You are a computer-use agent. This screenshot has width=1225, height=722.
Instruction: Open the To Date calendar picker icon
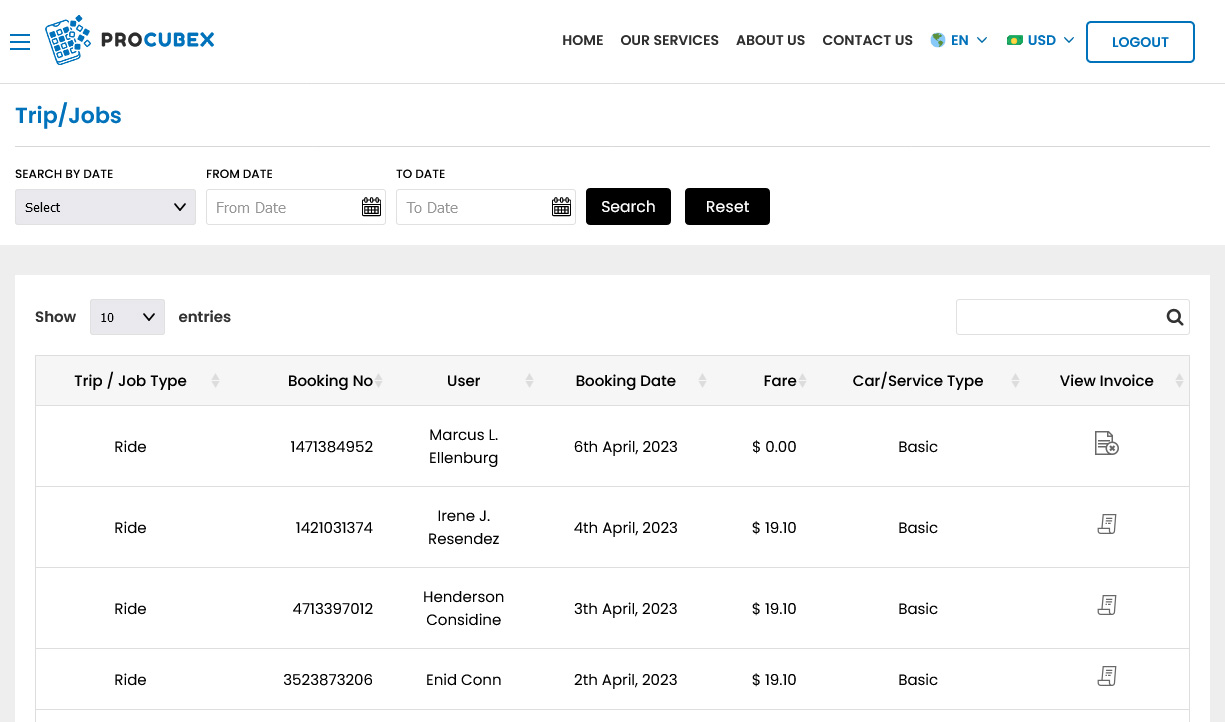561,207
